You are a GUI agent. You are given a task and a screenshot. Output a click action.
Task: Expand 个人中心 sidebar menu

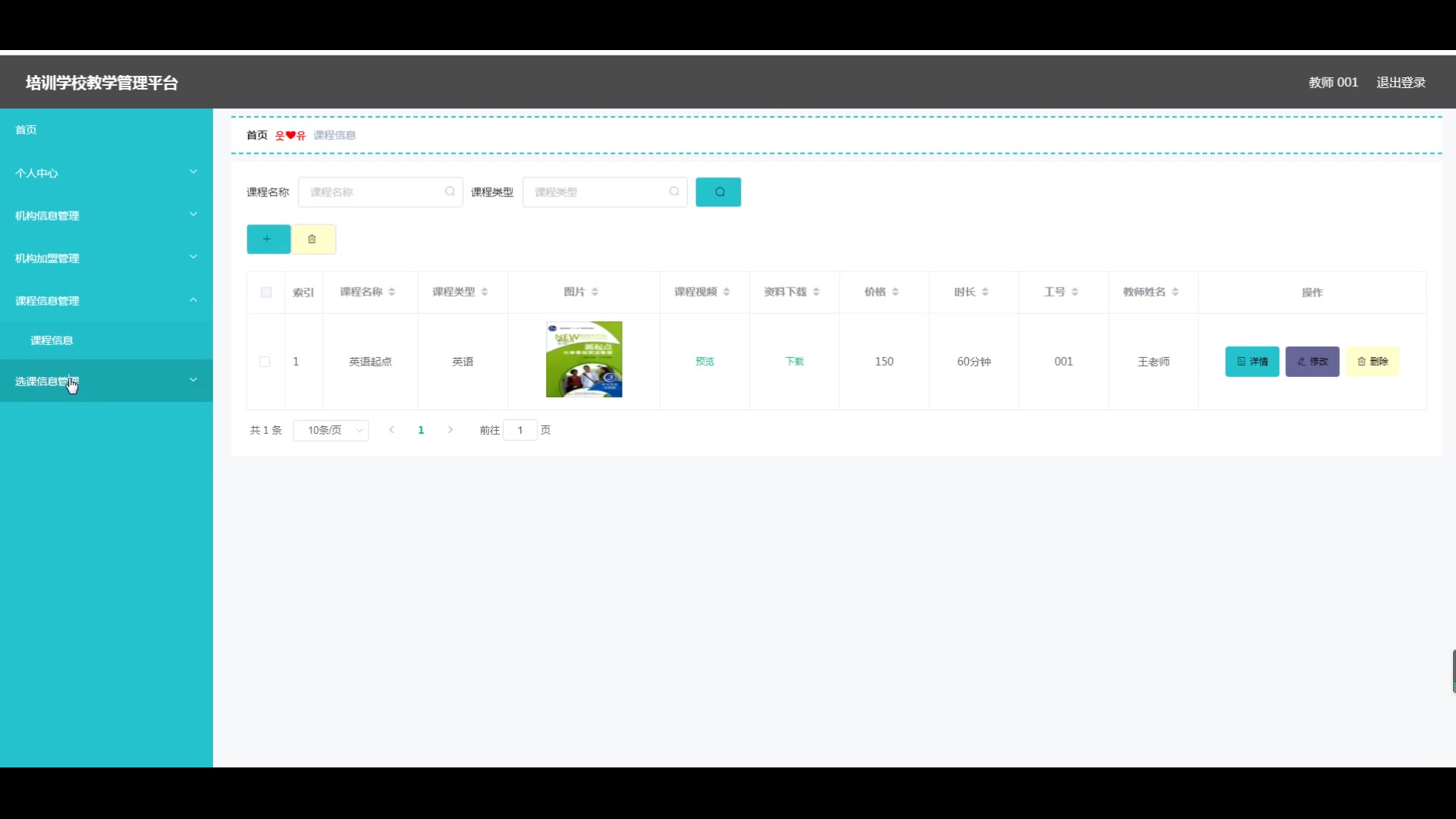(106, 173)
